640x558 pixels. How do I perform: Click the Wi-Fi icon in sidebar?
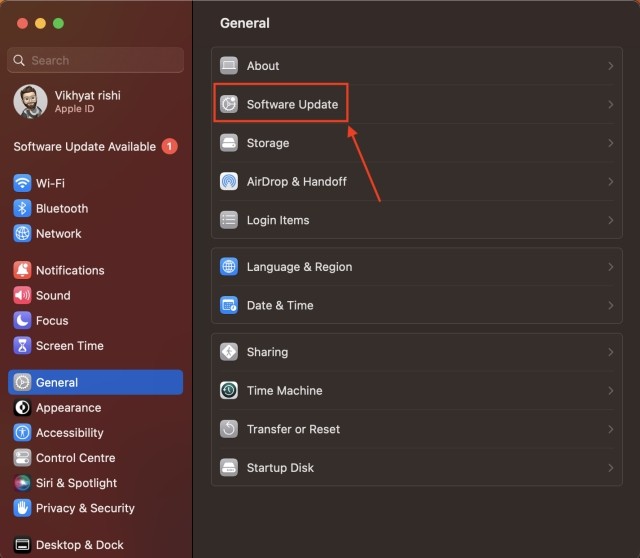point(22,183)
